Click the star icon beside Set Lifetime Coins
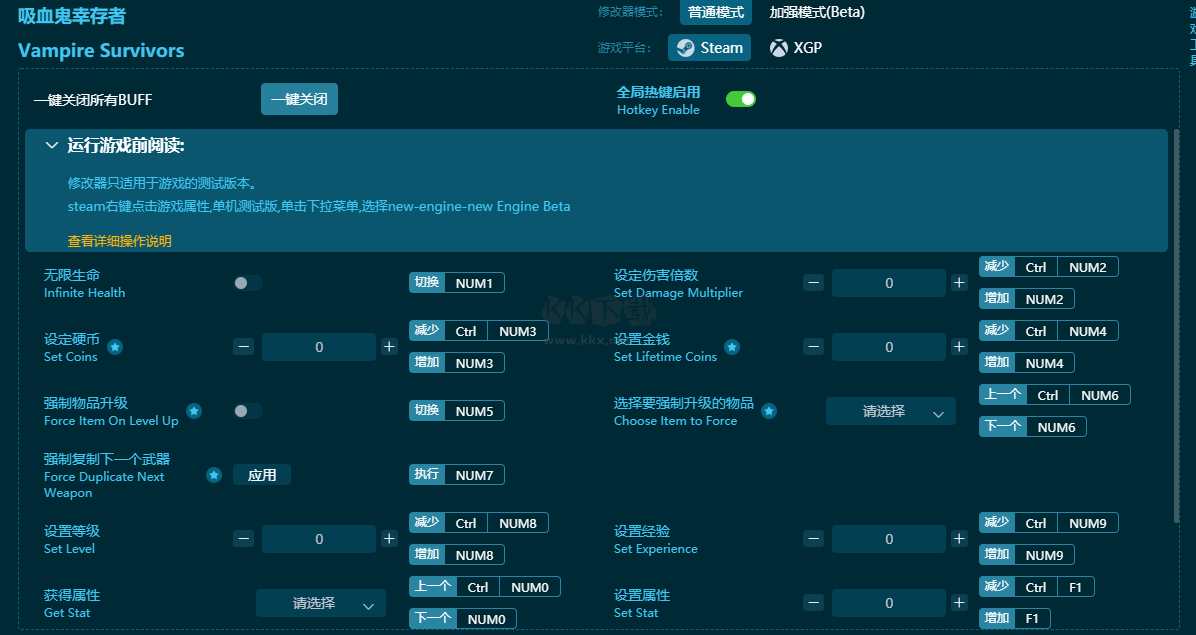 tap(731, 347)
